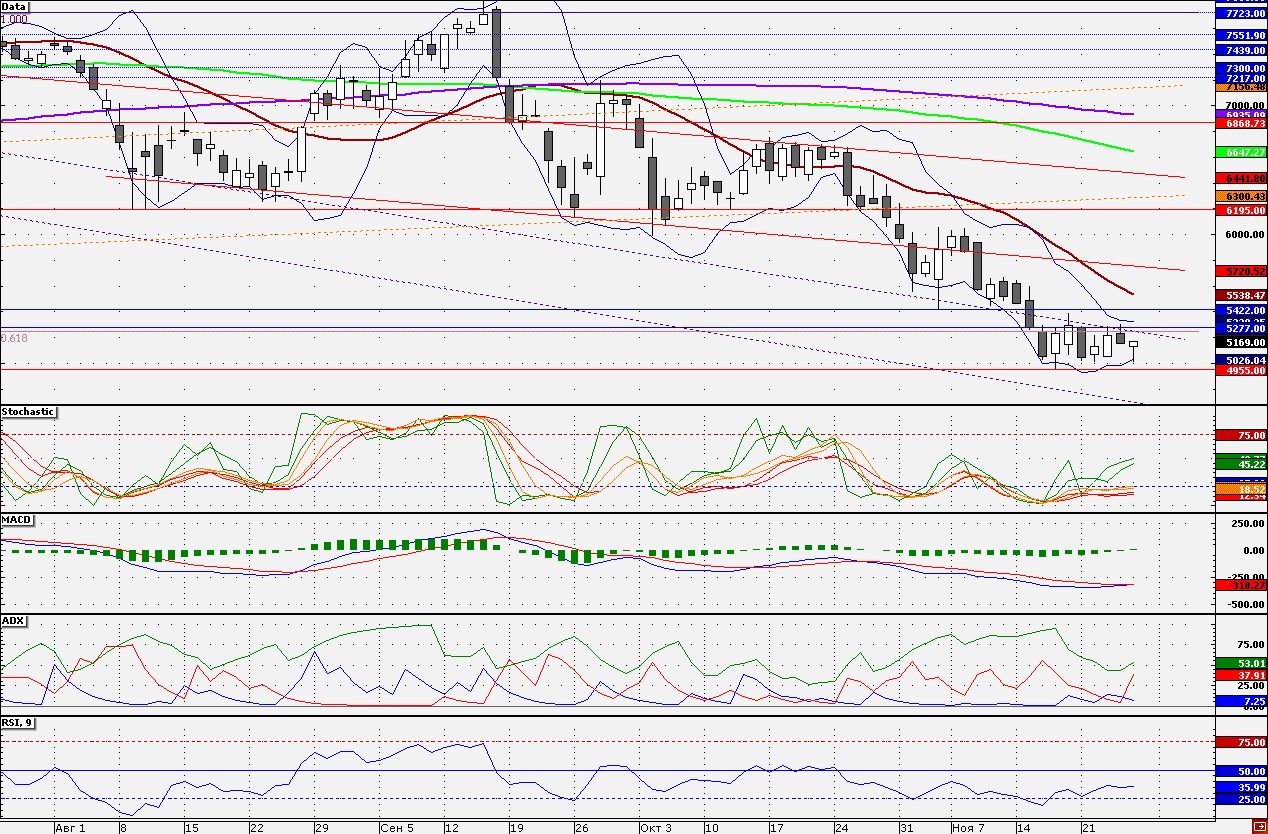Select the ADX 53.01 green value tag
Viewport: 1268px width, 834px height.
(x=1241, y=663)
